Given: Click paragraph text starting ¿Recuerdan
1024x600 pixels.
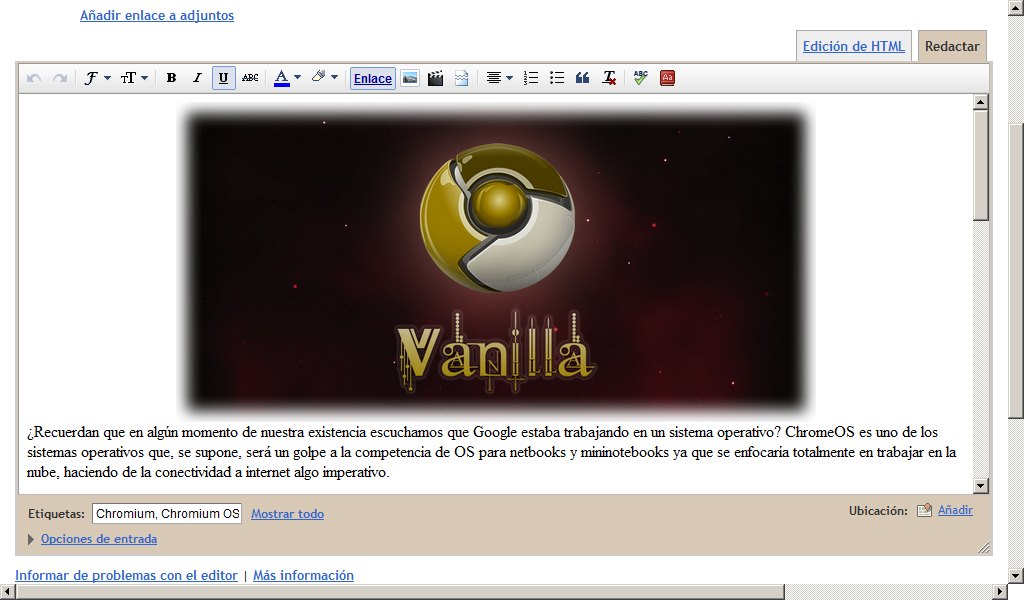Looking at the screenshot, I should tap(491, 452).
